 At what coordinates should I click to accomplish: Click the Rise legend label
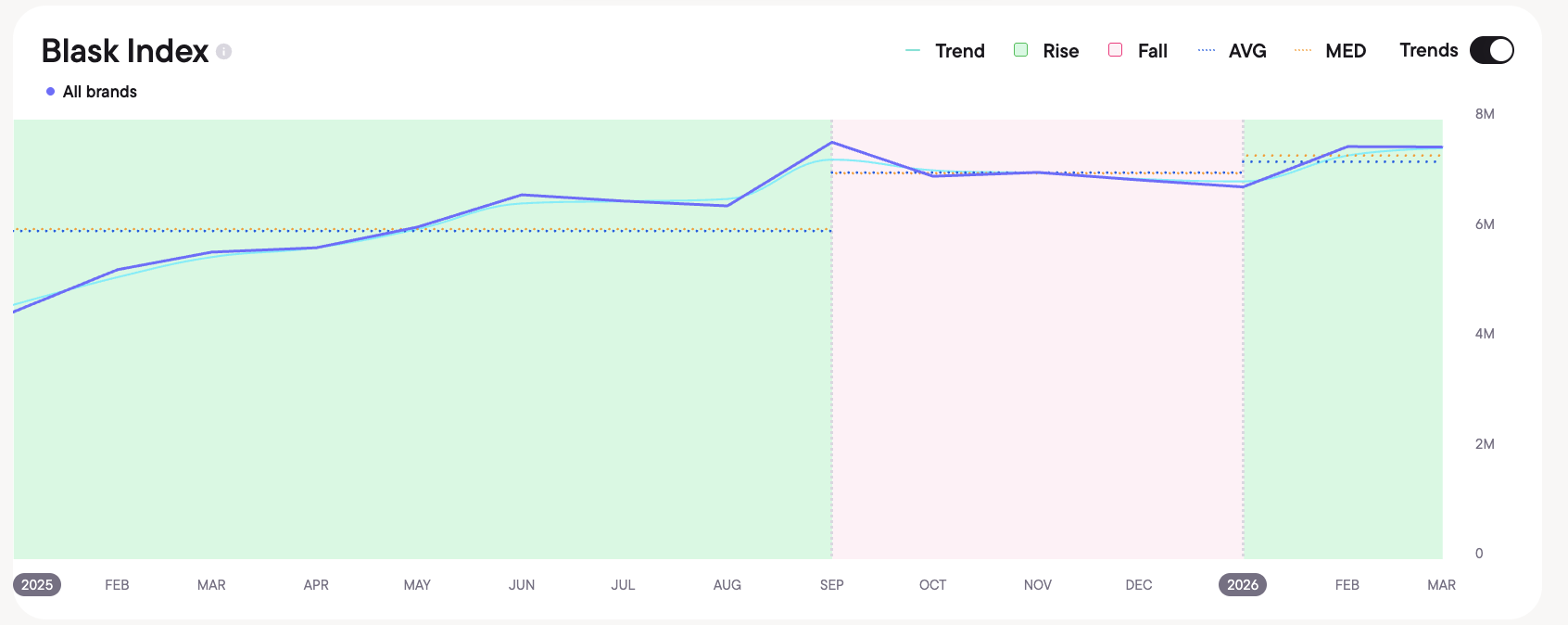(x=1061, y=51)
